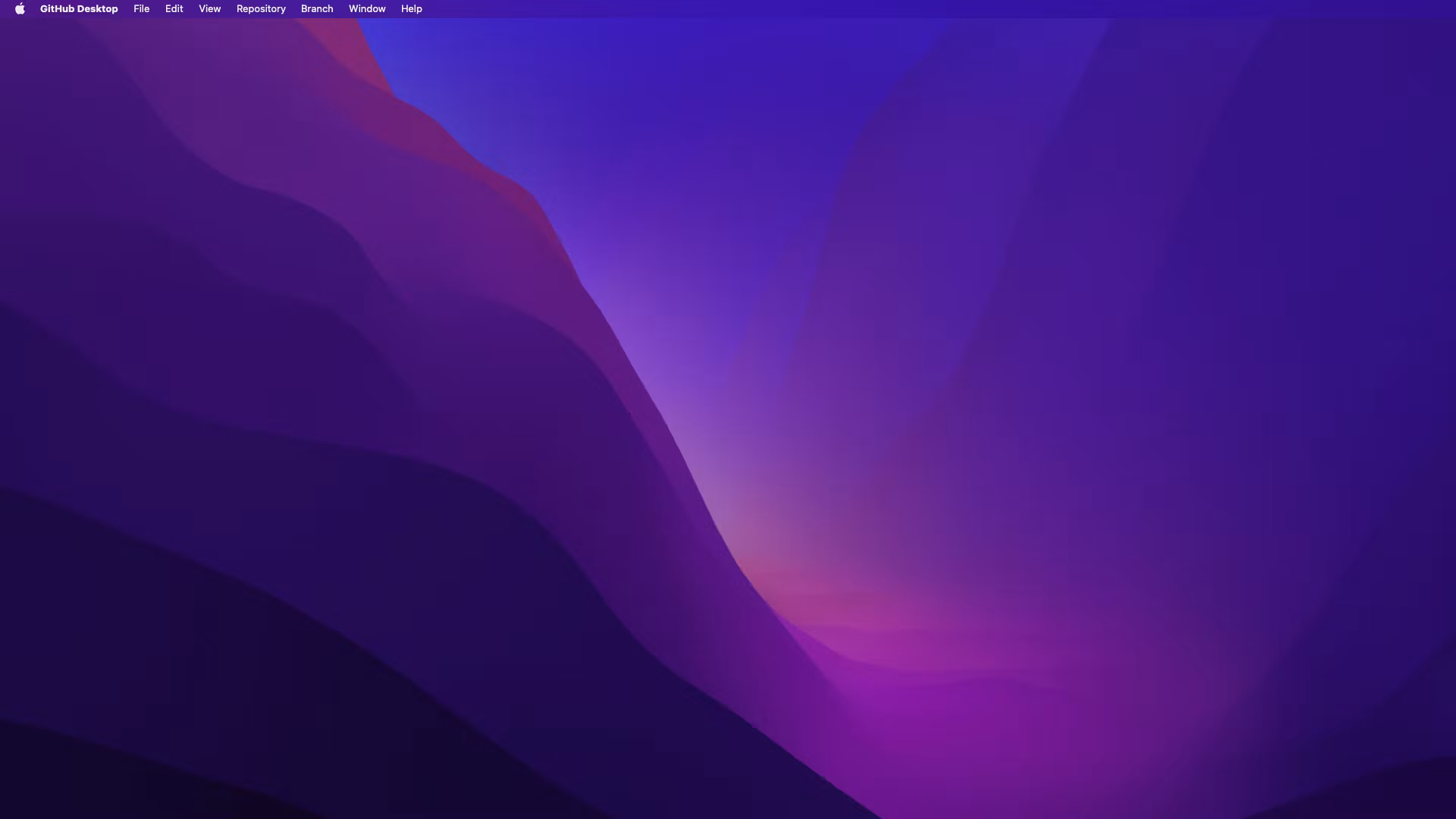
Task: Click View in the menu bar
Action: 209,8
